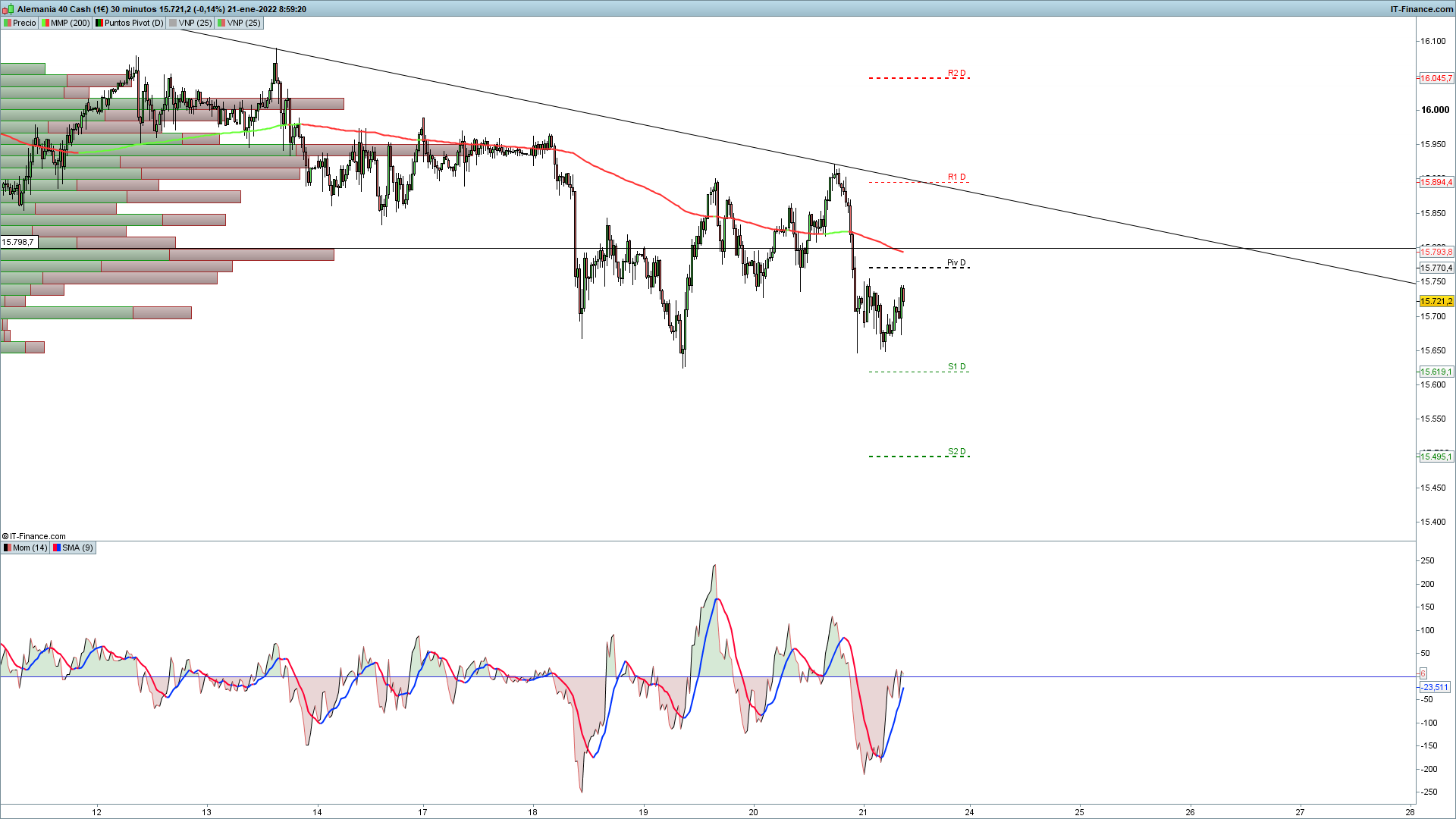The width and height of the screenshot is (1456, 819).
Task: Select the 15.770,4 price tag
Action: point(1436,268)
